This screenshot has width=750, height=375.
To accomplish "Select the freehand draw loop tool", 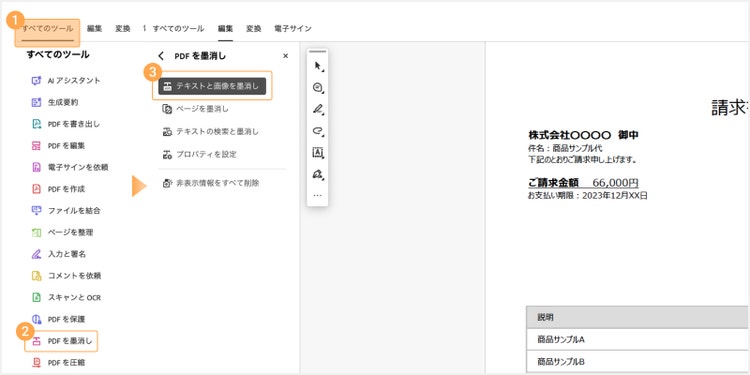I will click(x=318, y=130).
